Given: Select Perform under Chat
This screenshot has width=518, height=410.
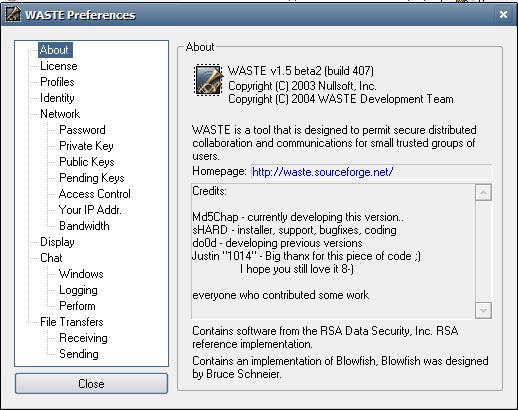Looking at the screenshot, I should click(77, 306).
